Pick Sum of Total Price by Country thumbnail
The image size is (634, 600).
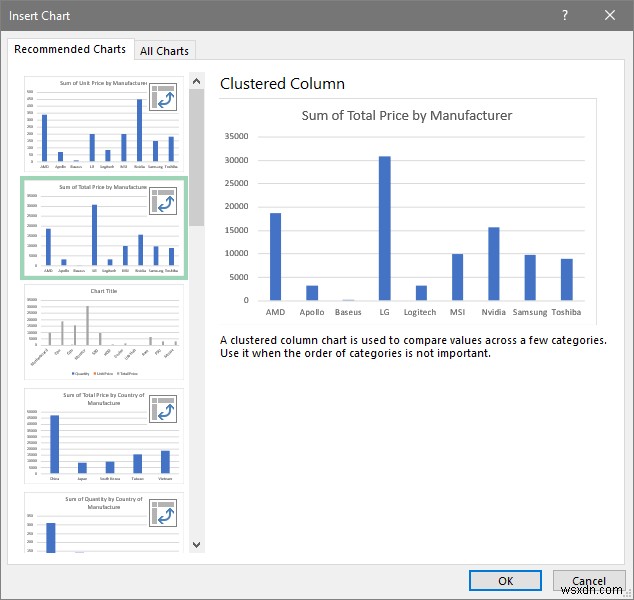[104, 436]
